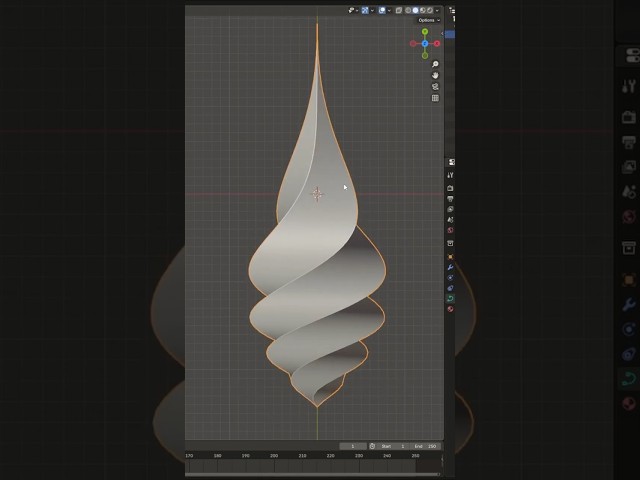Open the outliner editor type icon
Viewport: 640px width, 480px height.
[x=452, y=10]
